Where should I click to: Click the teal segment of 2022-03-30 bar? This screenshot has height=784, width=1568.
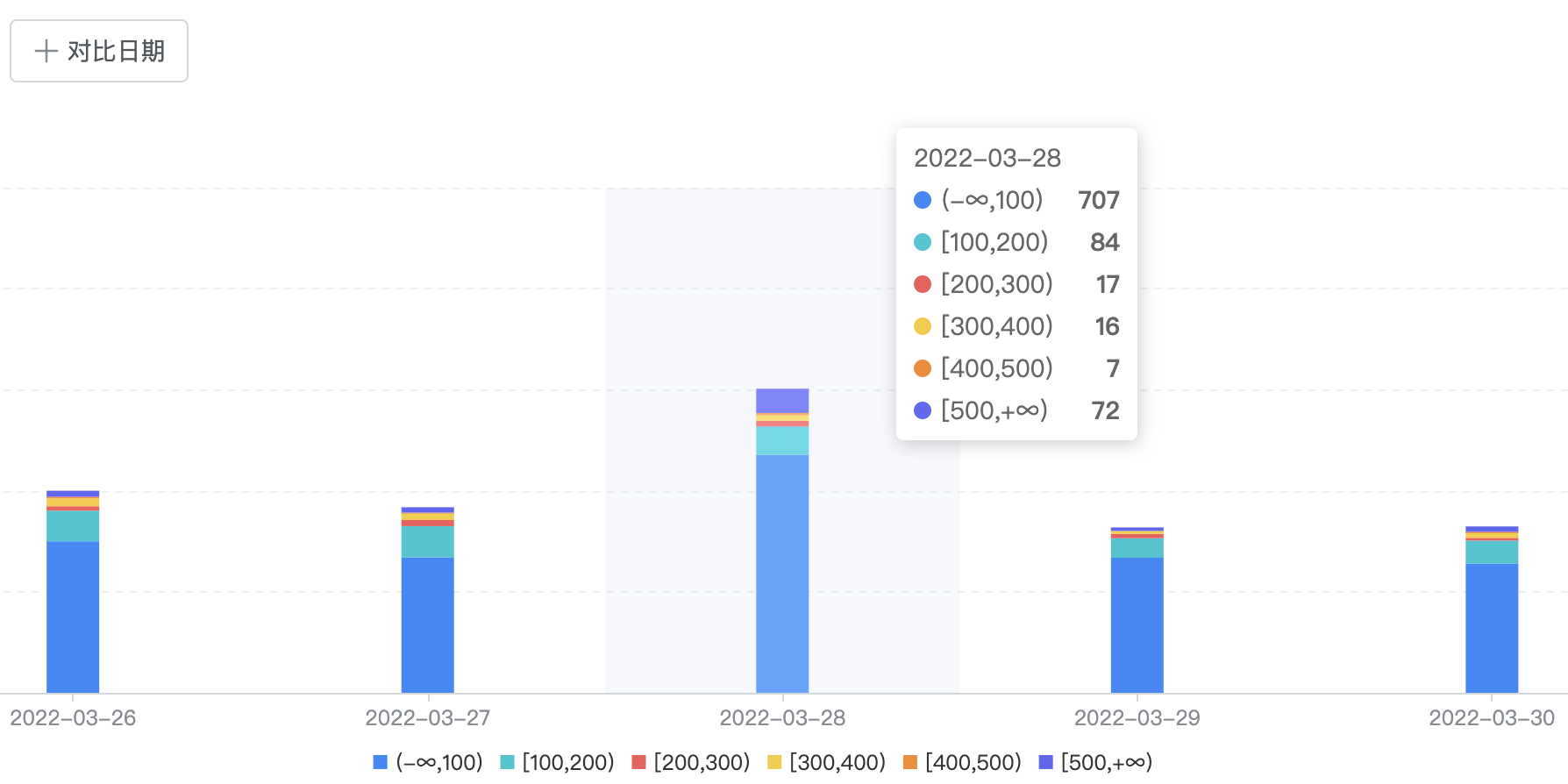(1492, 552)
